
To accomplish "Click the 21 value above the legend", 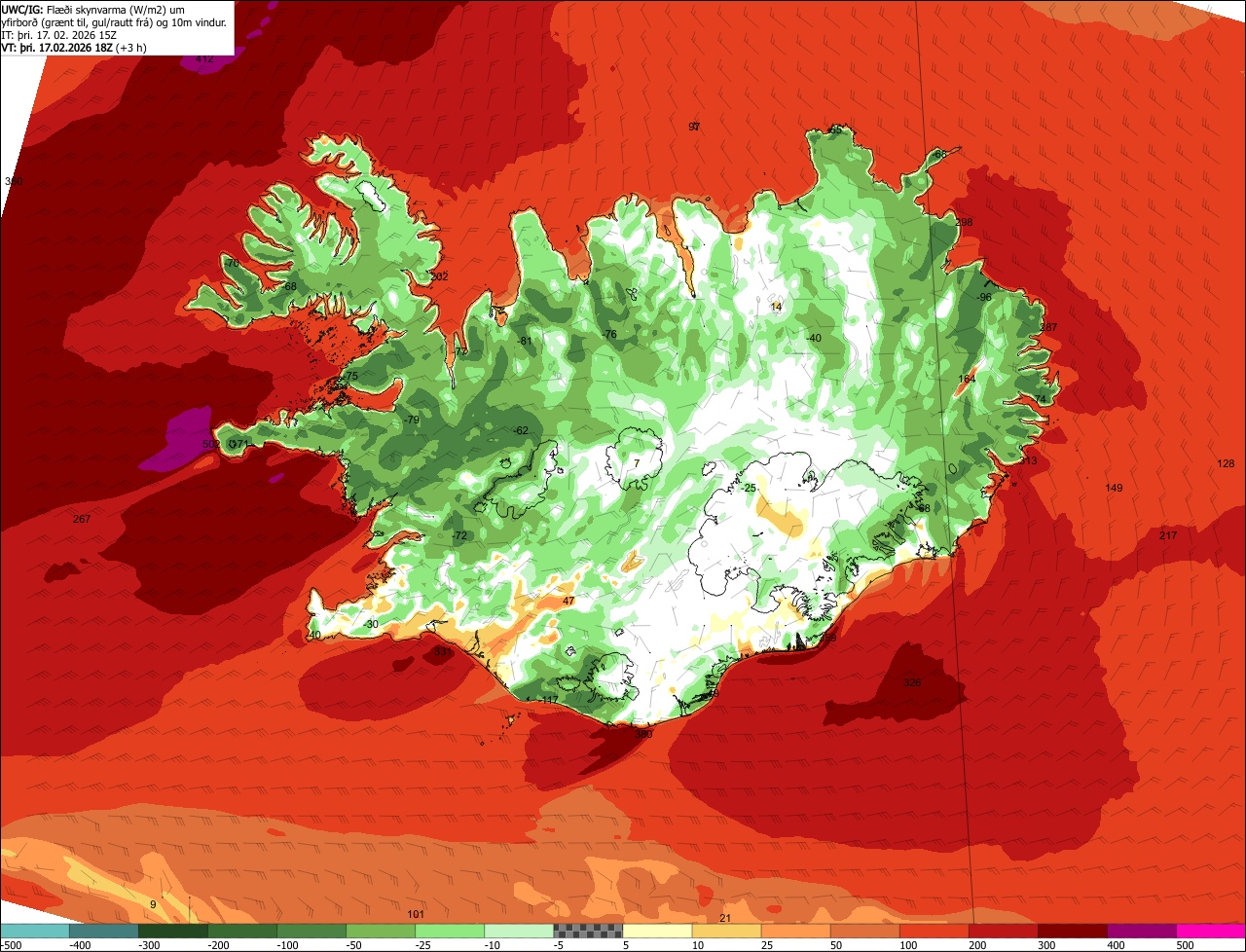I will [724, 918].
